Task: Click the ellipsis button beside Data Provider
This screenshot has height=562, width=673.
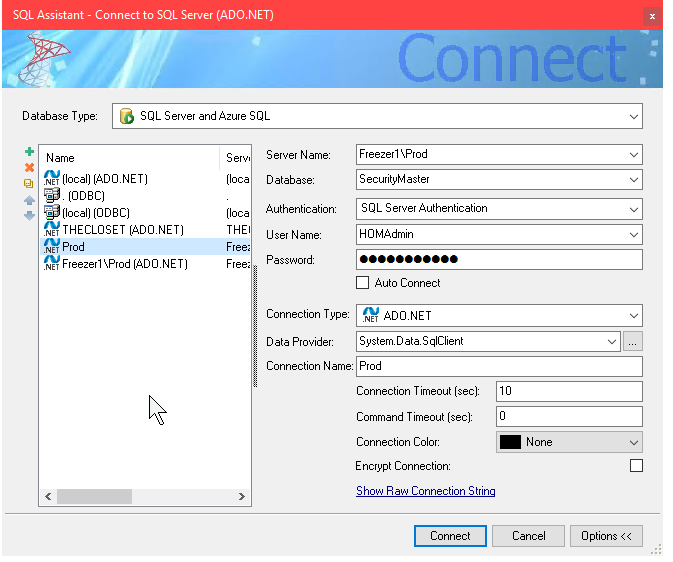Action: (x=633, y=342)
